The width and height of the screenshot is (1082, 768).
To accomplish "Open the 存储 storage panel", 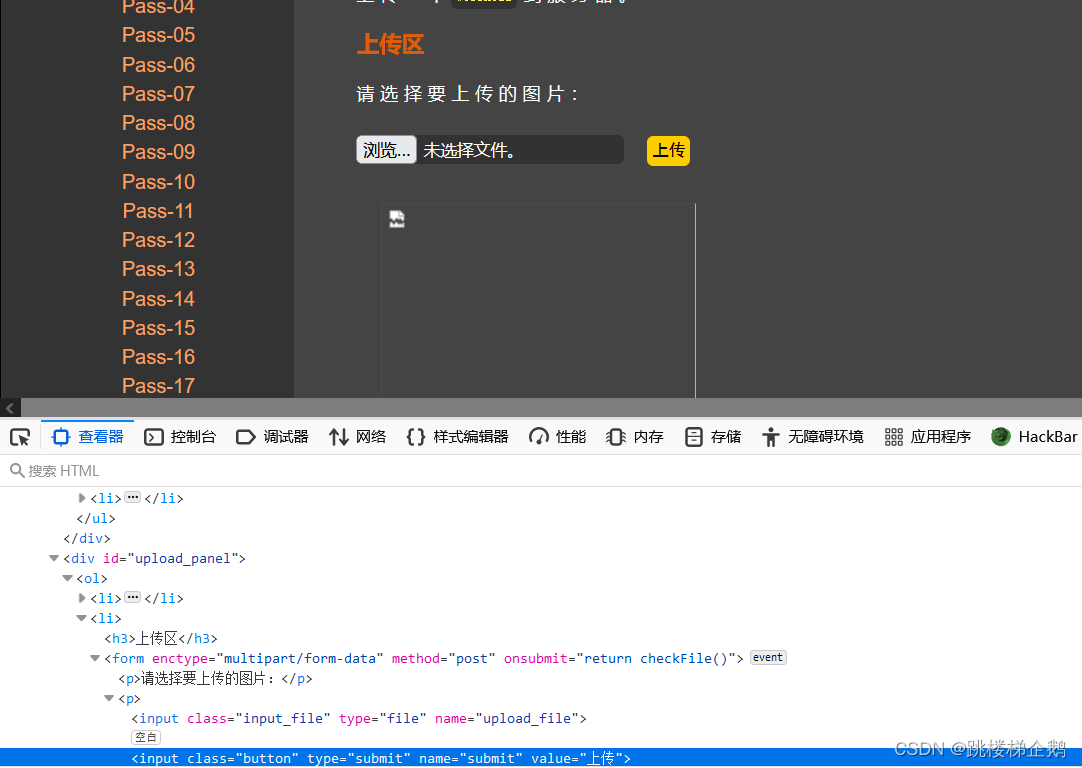I will coord(713,437).
